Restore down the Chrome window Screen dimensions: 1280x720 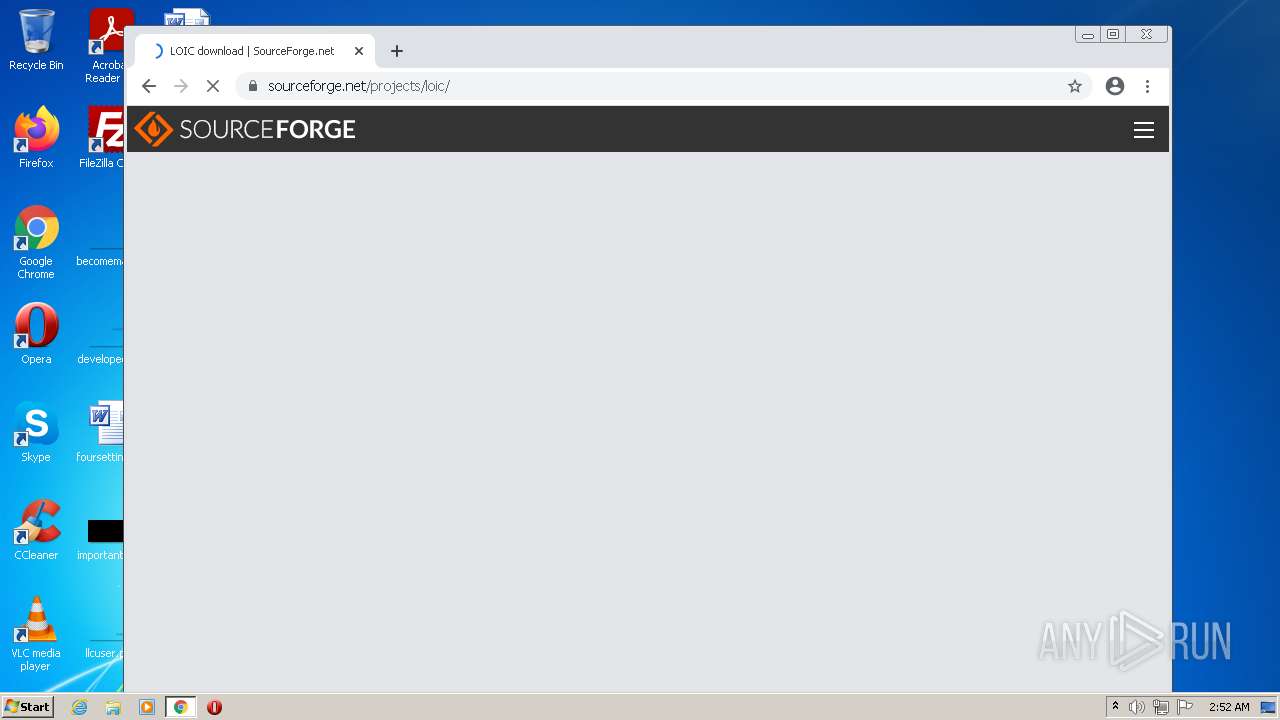[1113, 34]
